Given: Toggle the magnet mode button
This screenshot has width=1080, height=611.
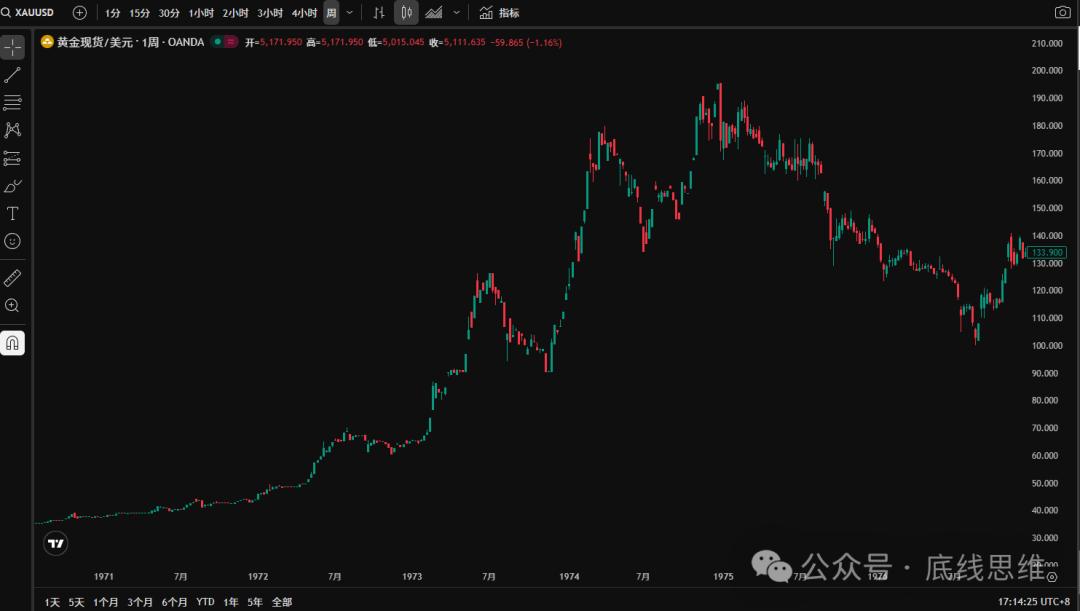Looking at the screenshot, I should click(x=12, y=343).
